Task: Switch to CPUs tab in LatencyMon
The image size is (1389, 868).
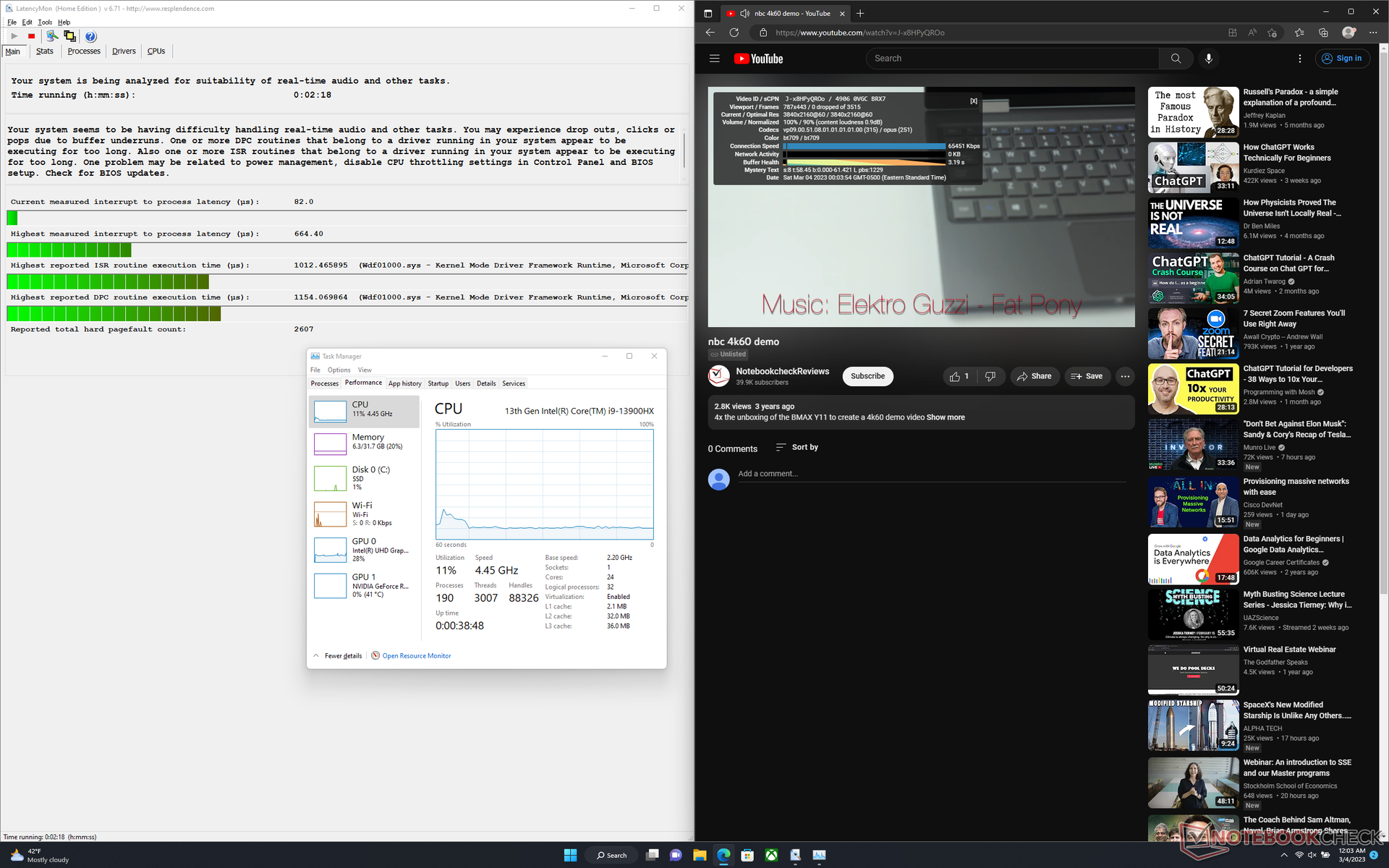Action: click(x=156, y=51)
